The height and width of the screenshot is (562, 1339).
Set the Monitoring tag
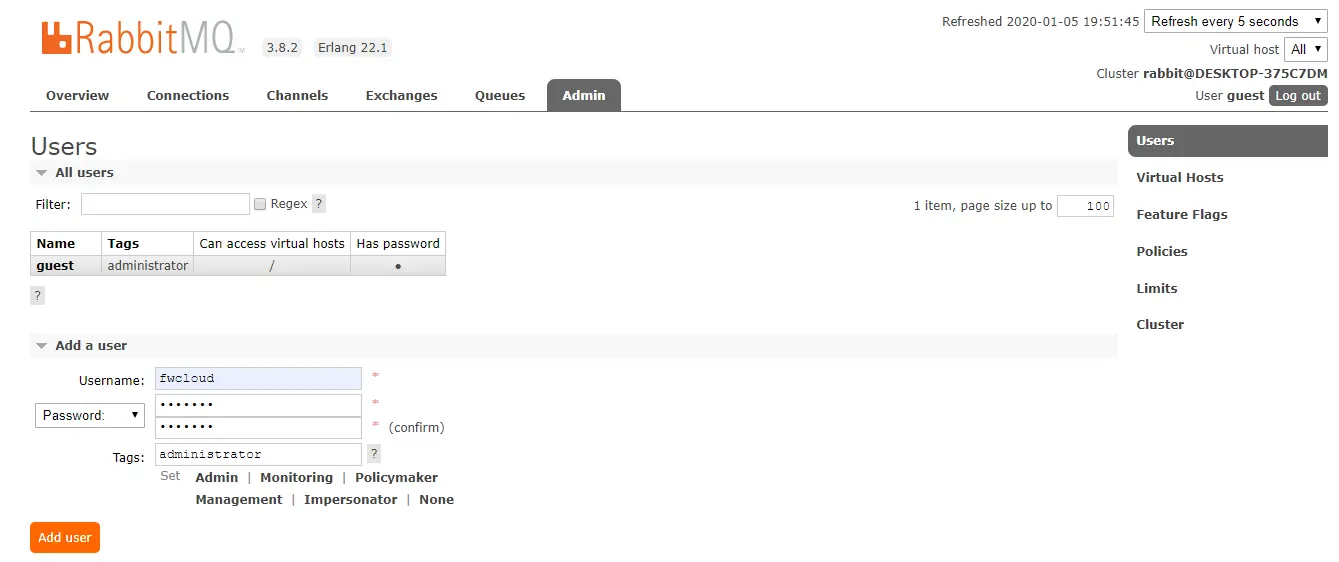coord(296,478)
